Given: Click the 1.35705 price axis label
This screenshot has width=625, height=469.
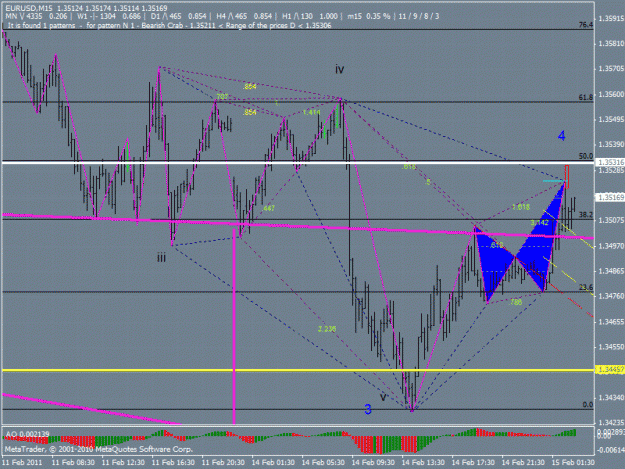Looking at the screenshot, I should (611, 69).
